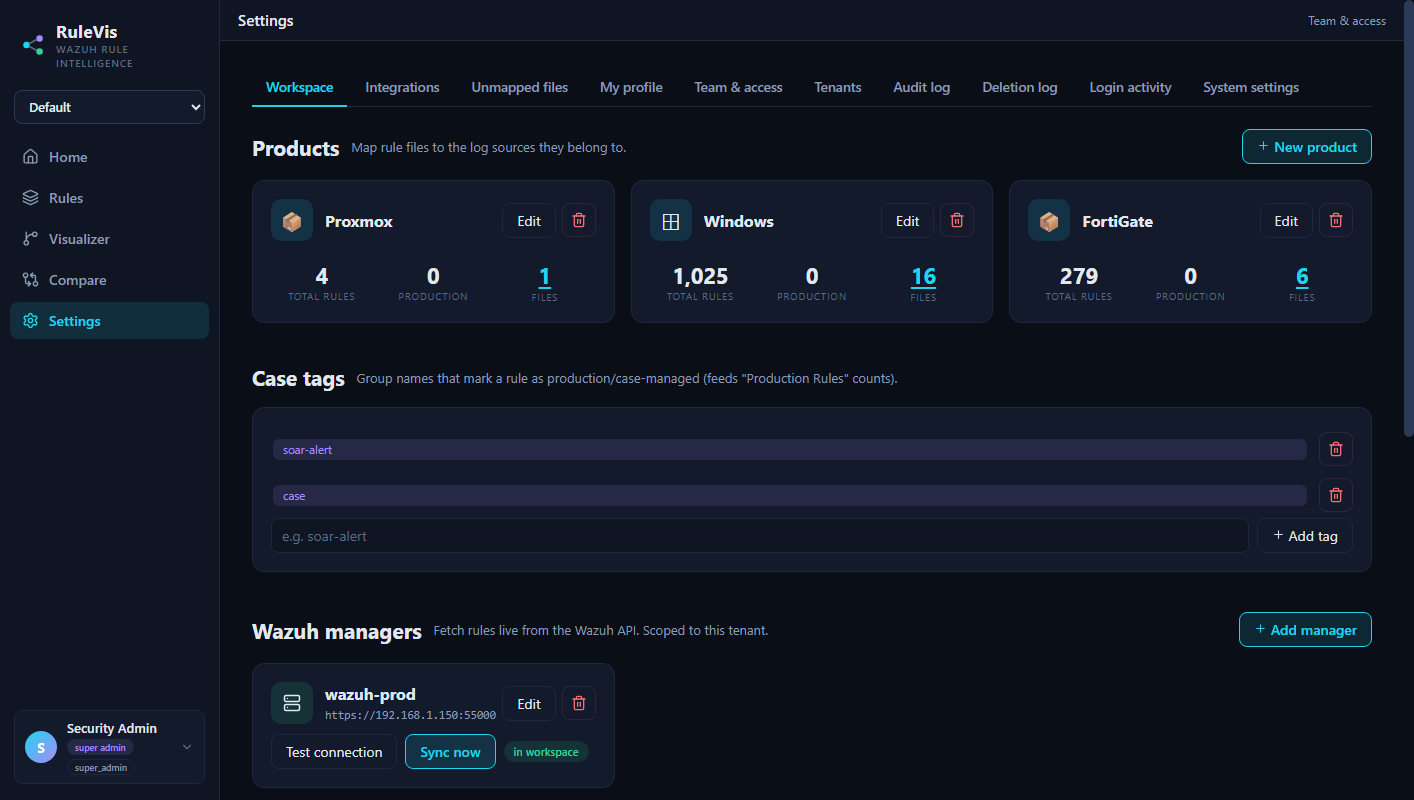Remove the wazuh-prod manager with trash icon
Viewport: 1414px width, 800px height.
pyautogui.click(x=579, y=703)
